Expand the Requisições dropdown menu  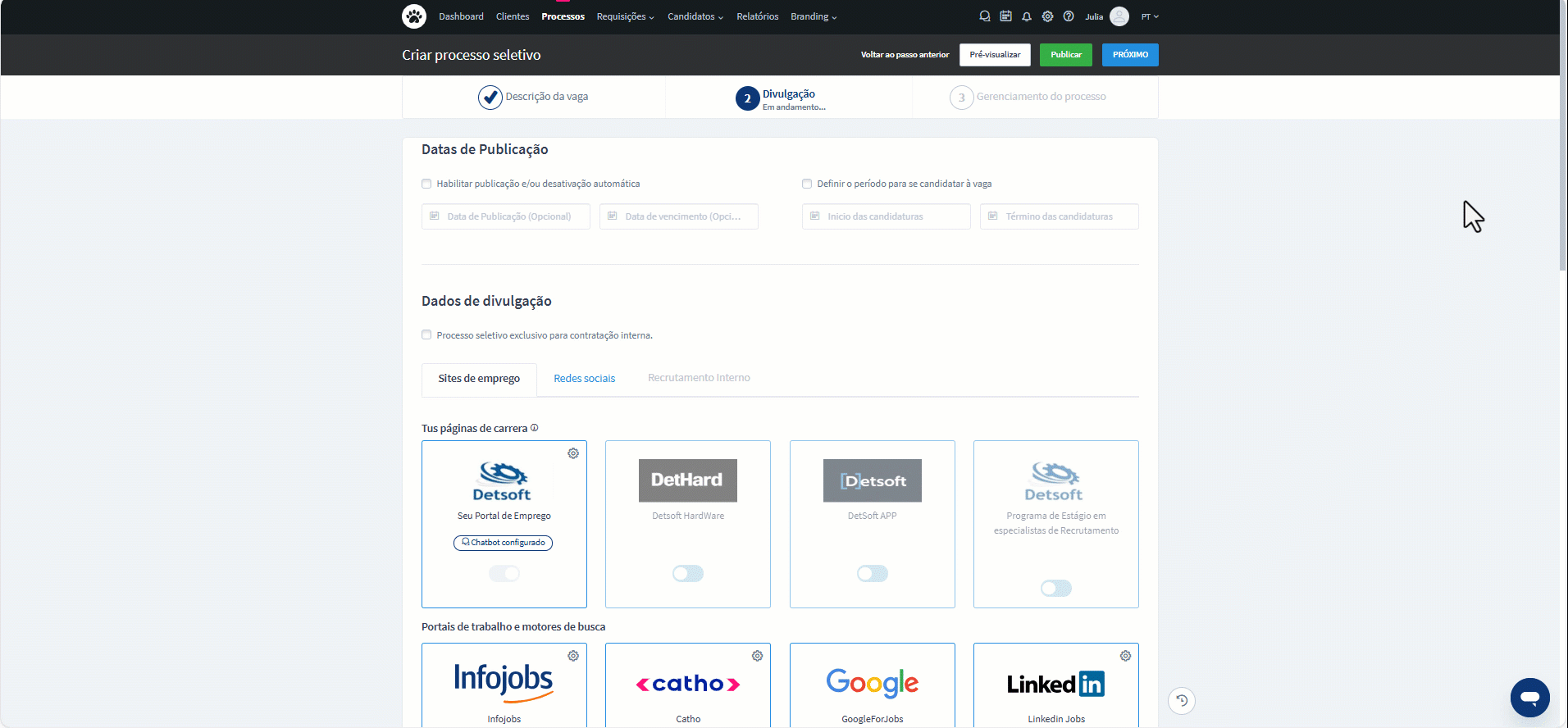coord(625,16)
